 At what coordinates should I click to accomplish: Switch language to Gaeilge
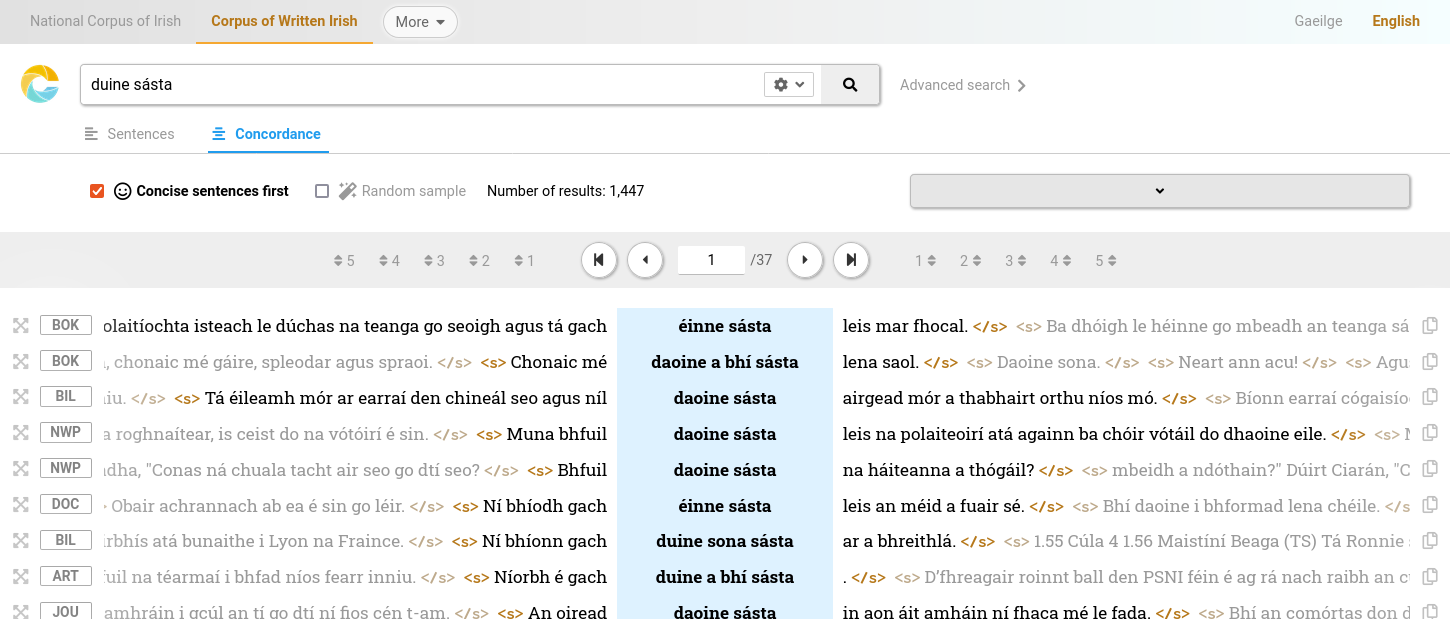[x=1318, y=21]
